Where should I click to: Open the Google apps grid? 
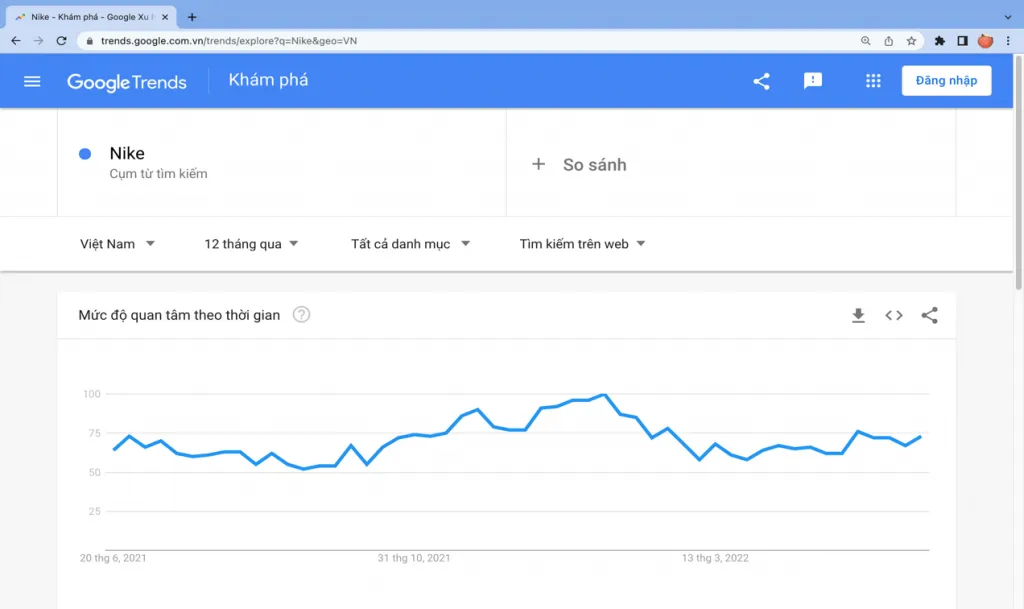point(873,80)
